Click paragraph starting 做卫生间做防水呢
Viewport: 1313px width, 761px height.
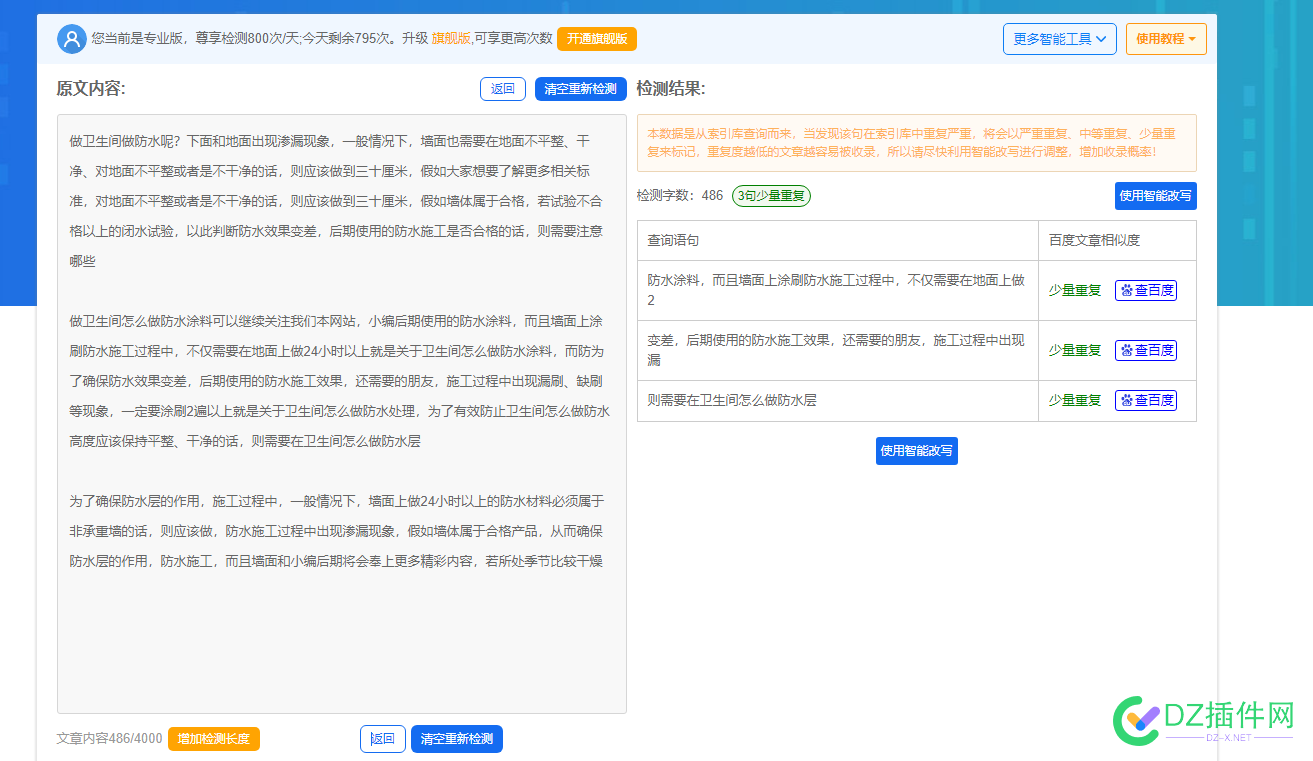(x=337, y=201)
